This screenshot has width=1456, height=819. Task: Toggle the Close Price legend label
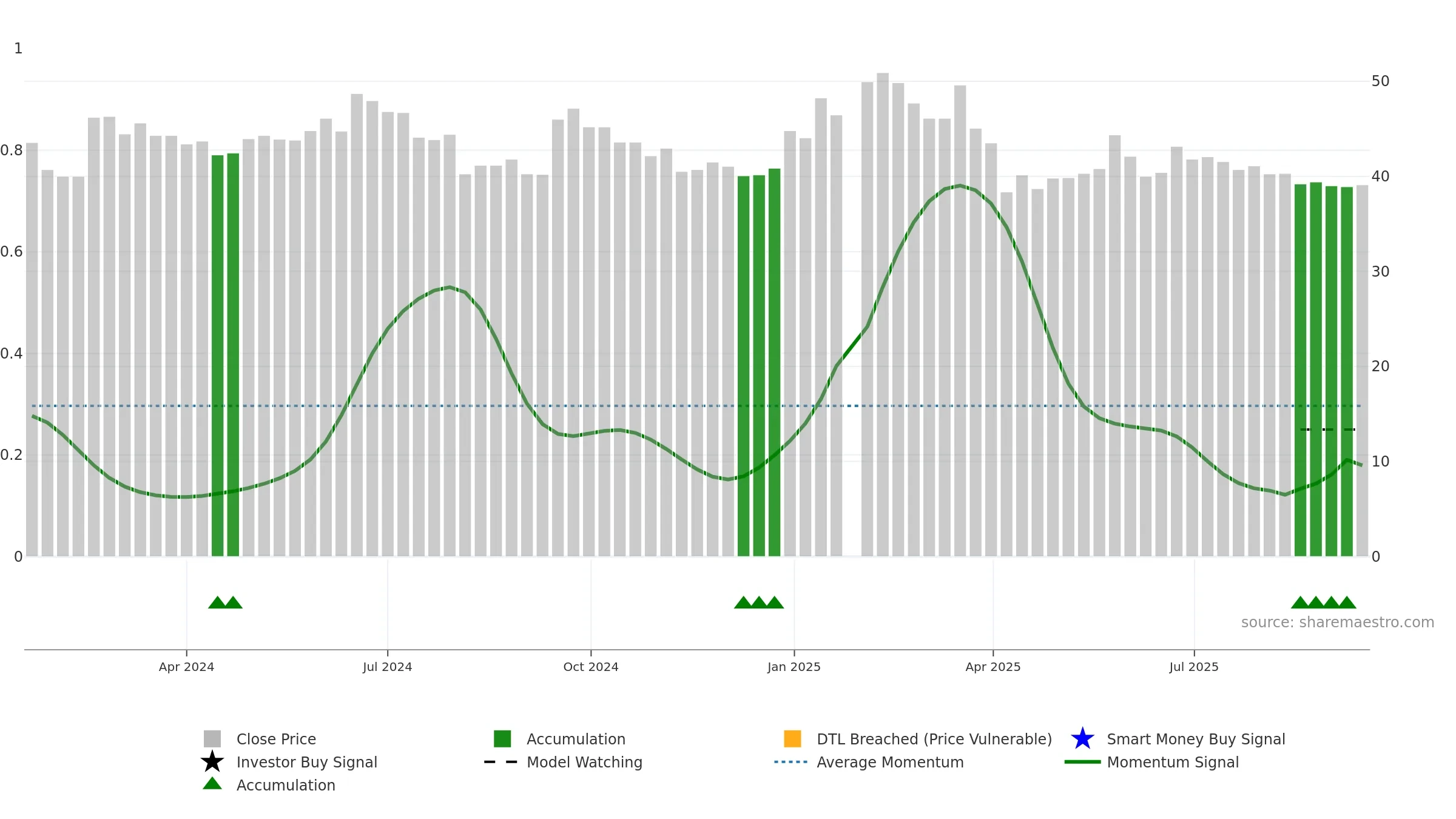point(276,739)
